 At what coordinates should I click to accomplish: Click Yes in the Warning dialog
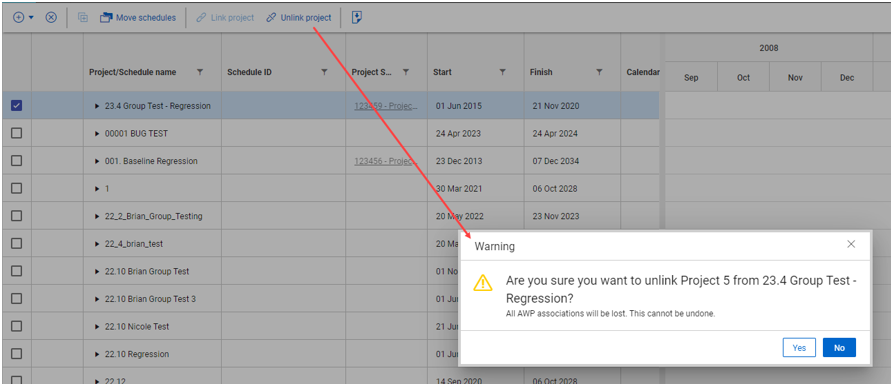pos(799,348)
